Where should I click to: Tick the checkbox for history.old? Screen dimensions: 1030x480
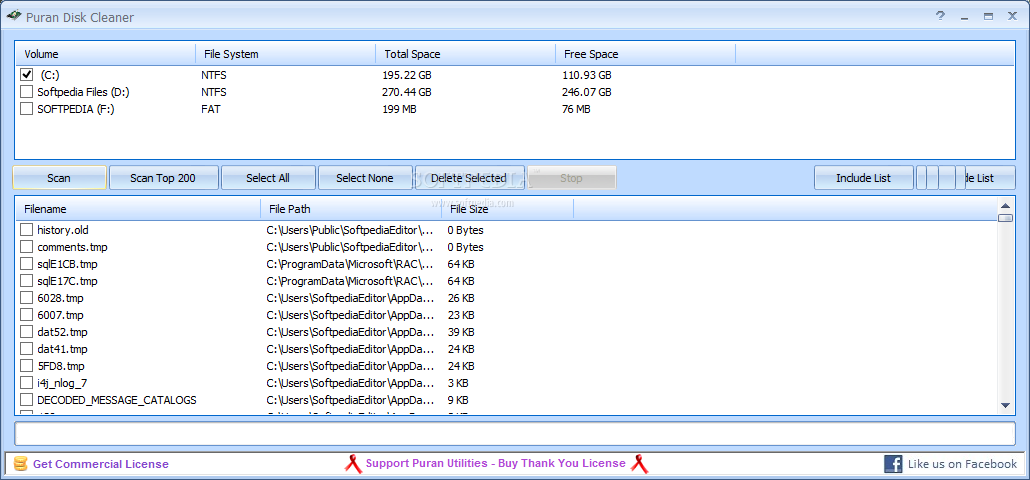(x=26, y=230)
